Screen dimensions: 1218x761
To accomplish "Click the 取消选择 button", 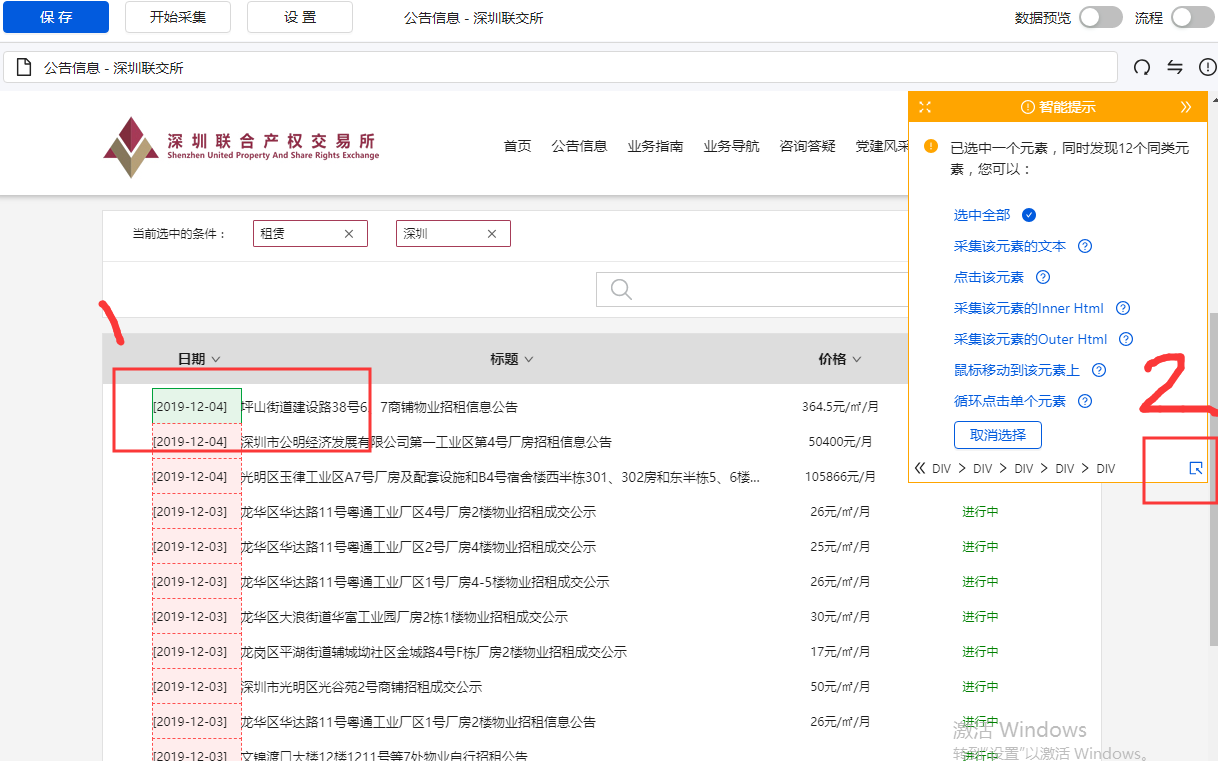I will click(998, 435).
